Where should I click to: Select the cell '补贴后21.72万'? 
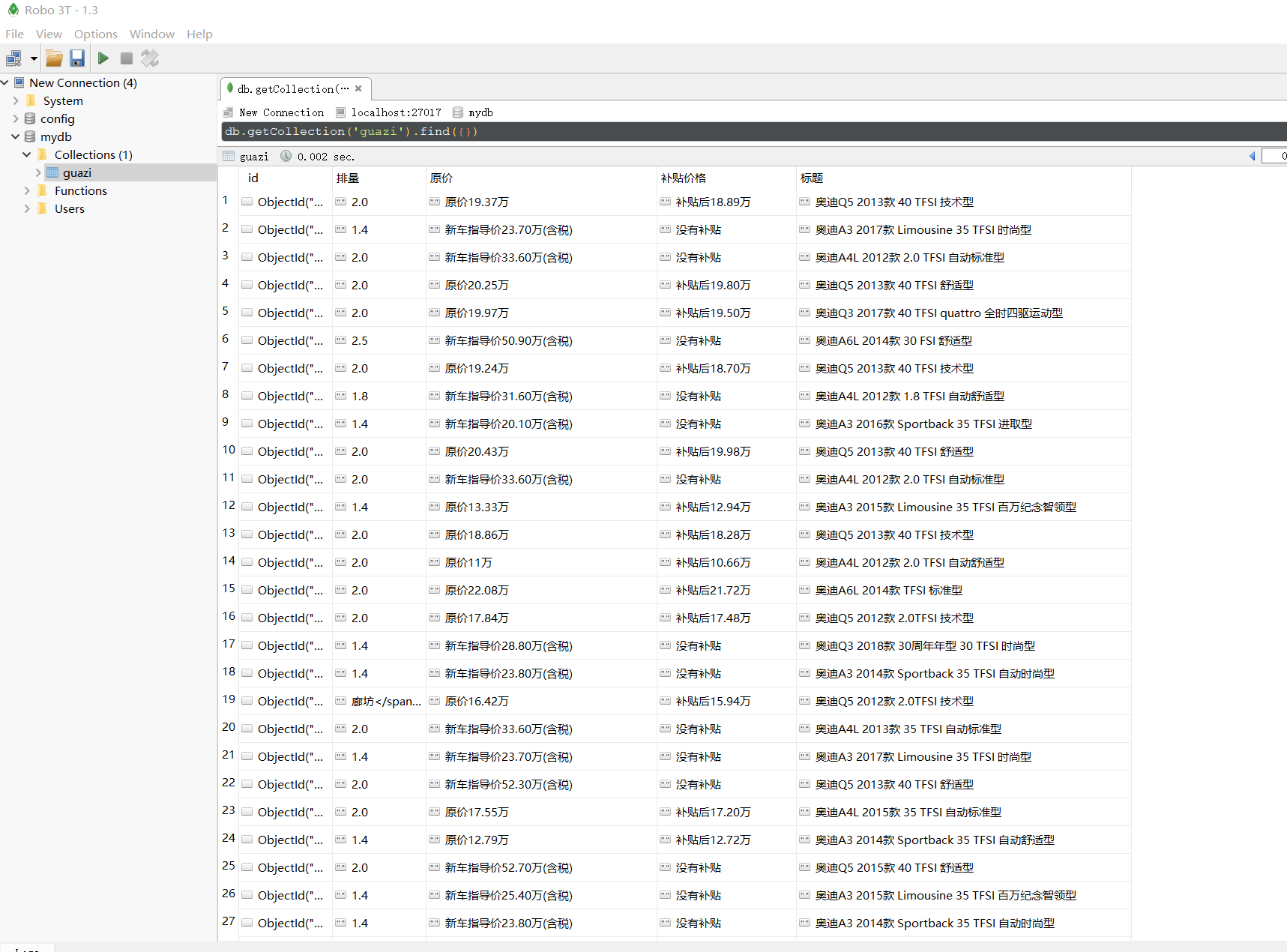[x=726, y=590]
